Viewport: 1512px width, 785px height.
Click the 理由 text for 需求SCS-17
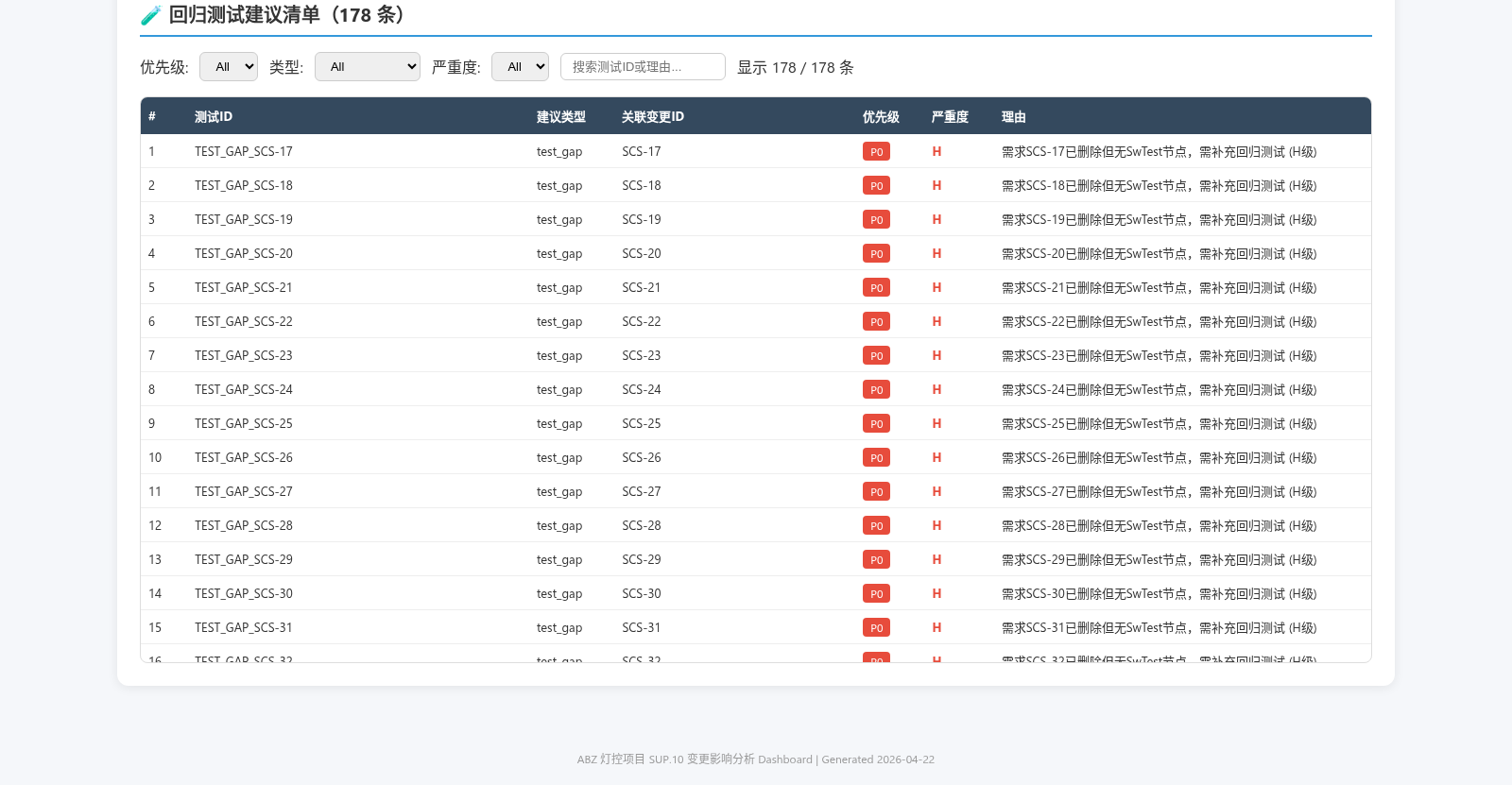tap(1159, 151)
